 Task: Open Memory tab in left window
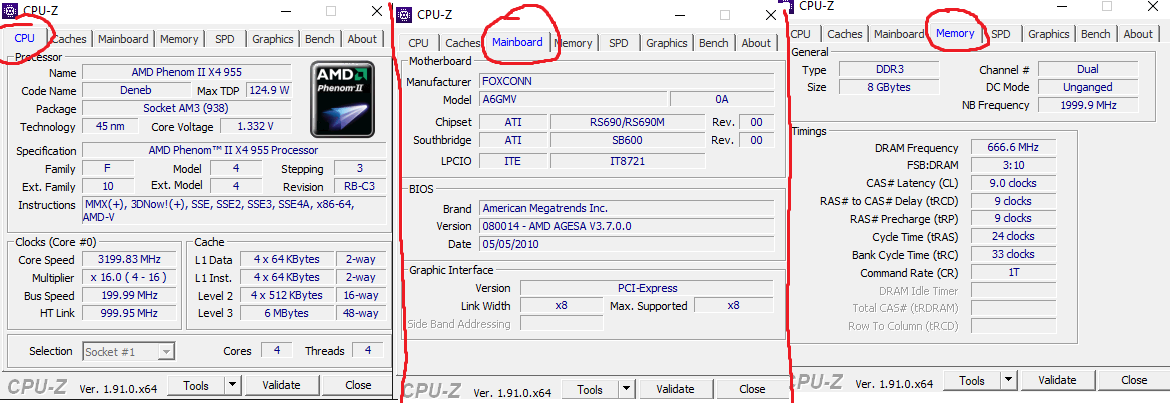coord(179,39)
